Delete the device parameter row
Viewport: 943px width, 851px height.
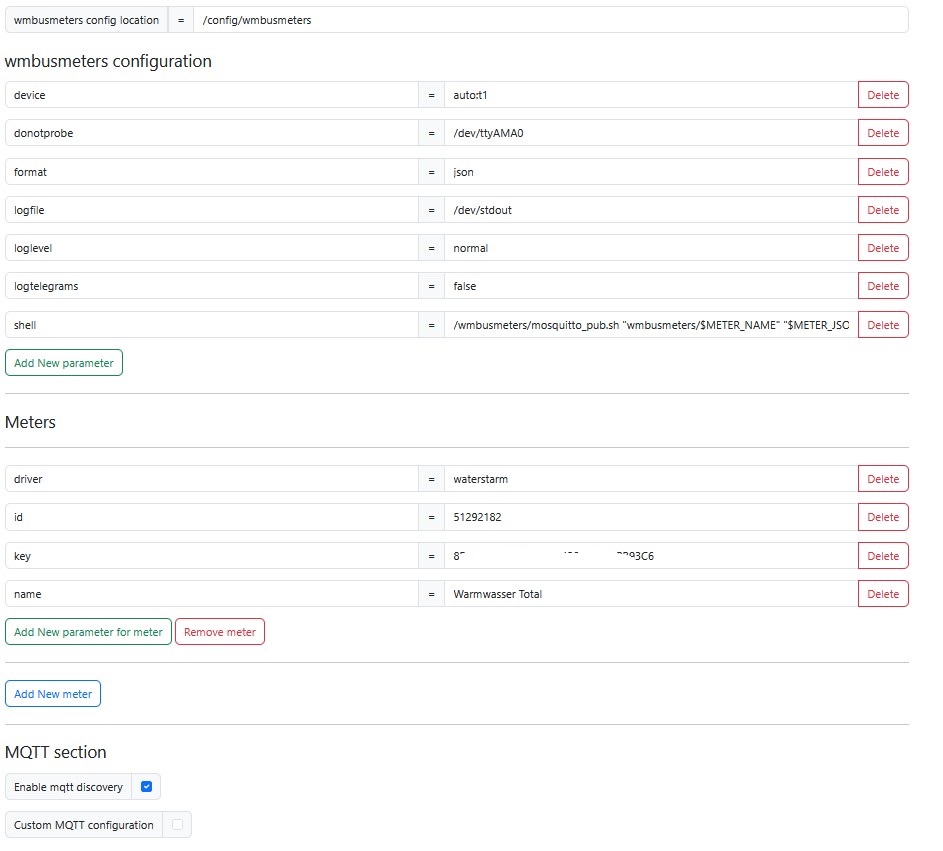coord(882,95)
